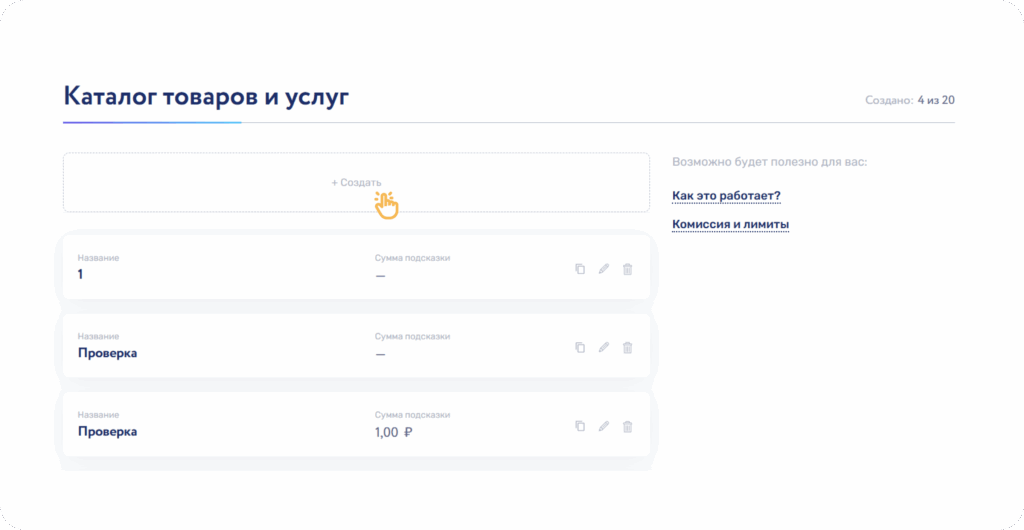Select the name of Проверка priced 1,00 ₽
Viewport: 1024px width, 530px height.
[x=107, y=432]
